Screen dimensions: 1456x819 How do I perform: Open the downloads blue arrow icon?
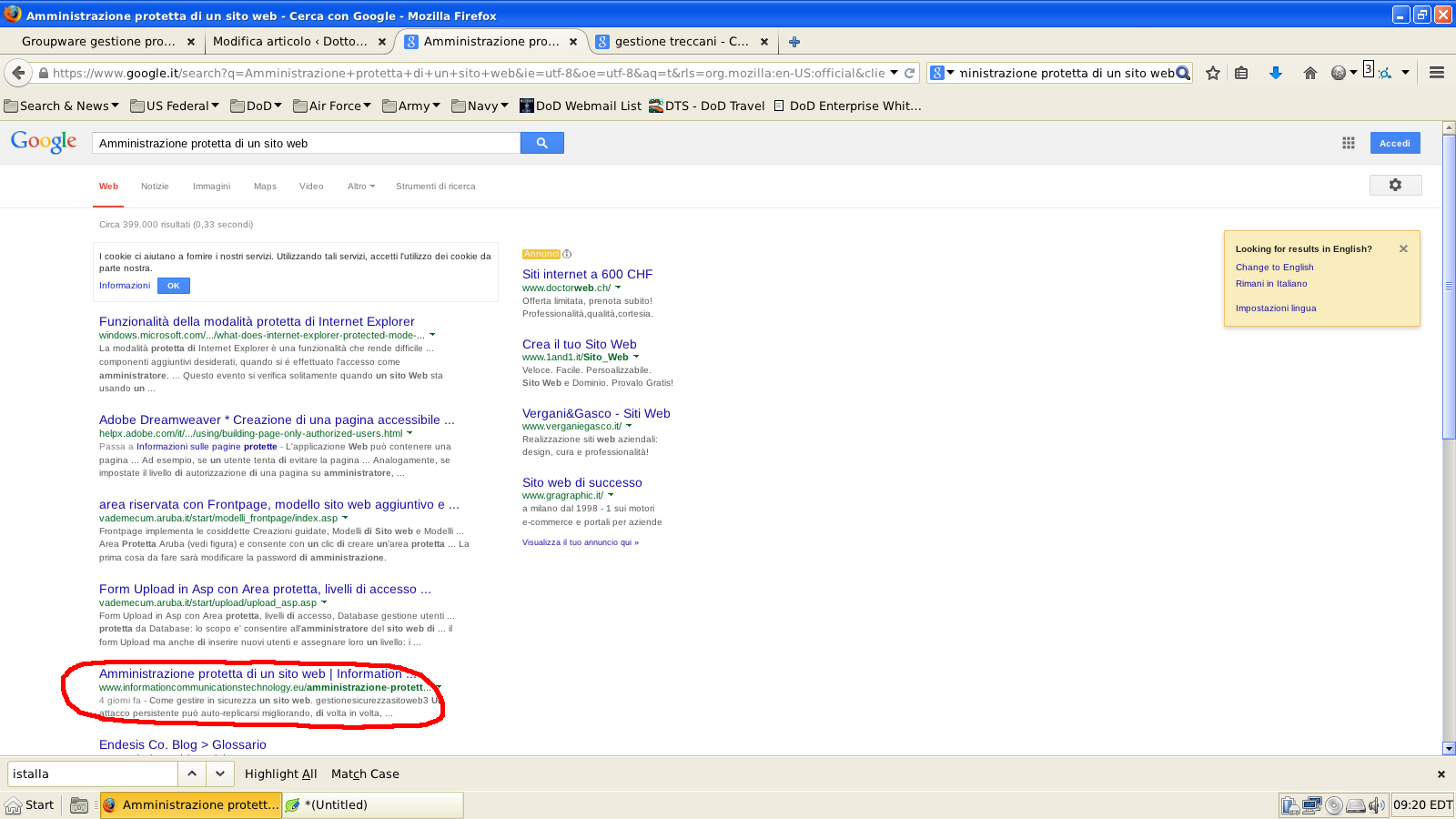[1276, 73]
